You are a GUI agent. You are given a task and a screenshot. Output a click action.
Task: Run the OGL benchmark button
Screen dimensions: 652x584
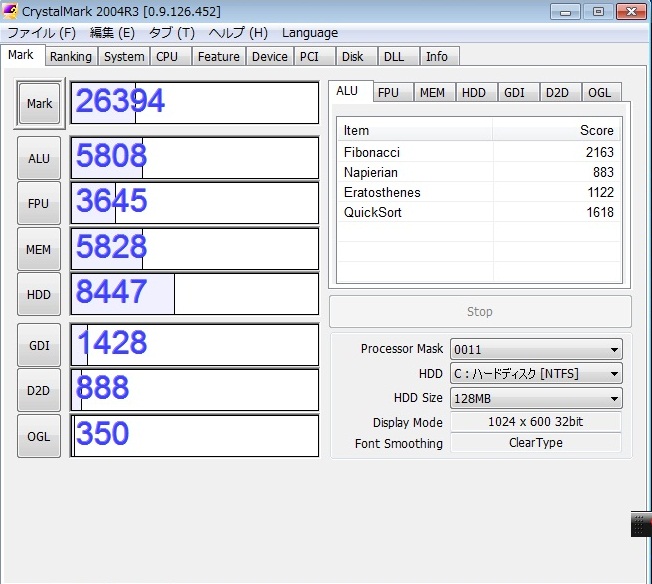pyautogui.click(x=39, y=435)
